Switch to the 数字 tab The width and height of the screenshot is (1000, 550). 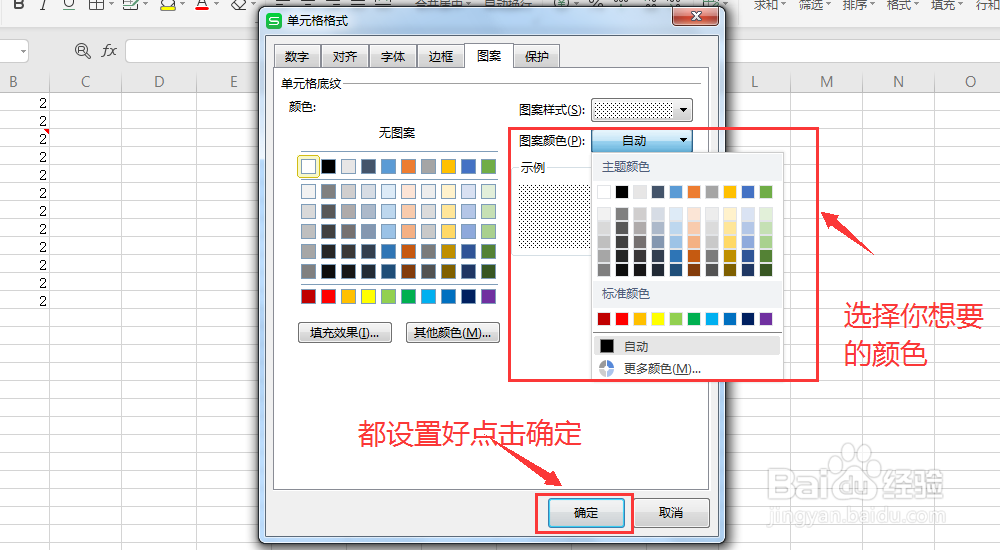297,56
